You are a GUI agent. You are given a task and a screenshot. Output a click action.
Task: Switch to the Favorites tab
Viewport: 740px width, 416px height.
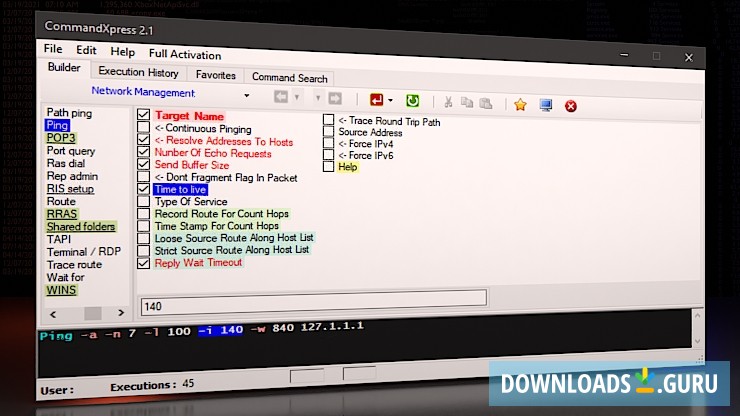(x=216, y=75)
